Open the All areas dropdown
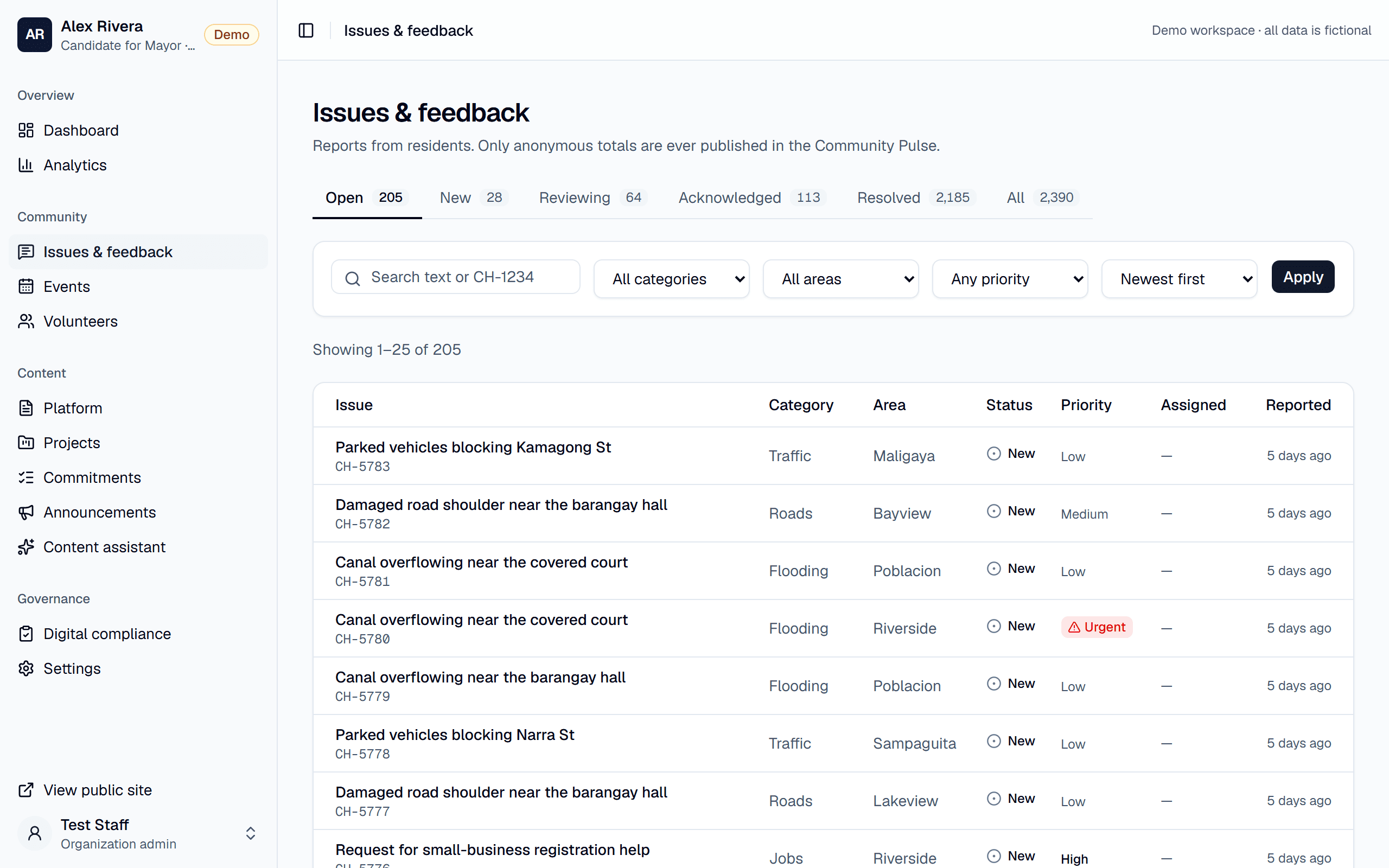The height and width of the screenshot is (868, 1389). click(840, 278)
